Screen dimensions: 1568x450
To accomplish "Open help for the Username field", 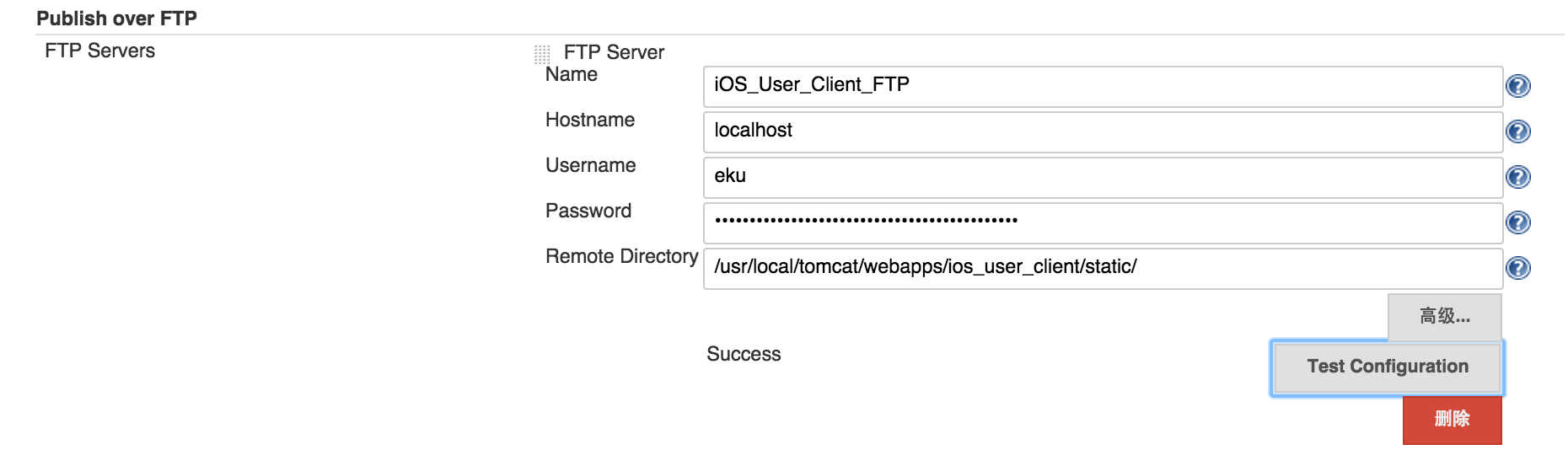I will [1517, 177].
